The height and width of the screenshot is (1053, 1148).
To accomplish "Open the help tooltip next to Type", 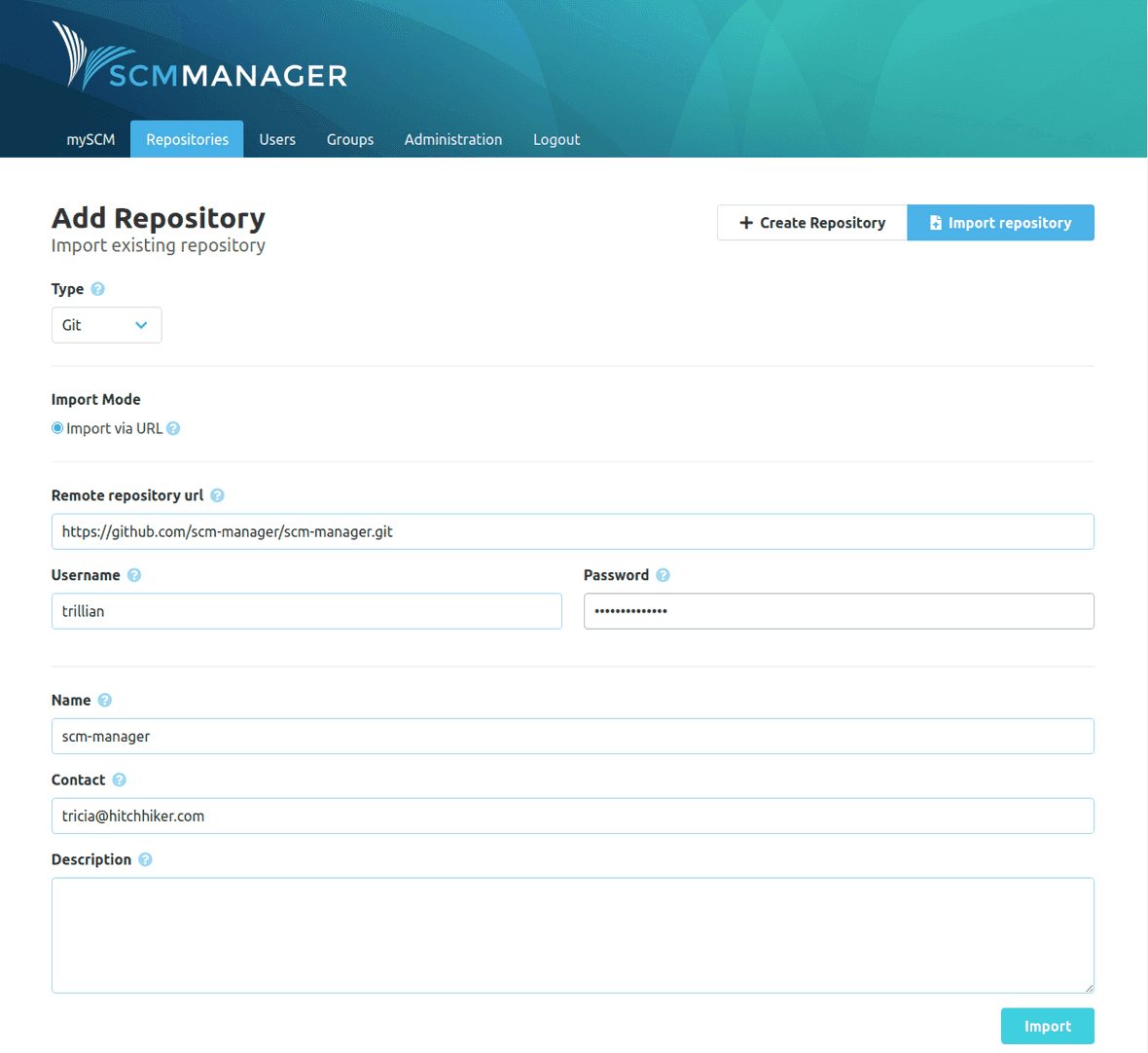I will point(98,288).
